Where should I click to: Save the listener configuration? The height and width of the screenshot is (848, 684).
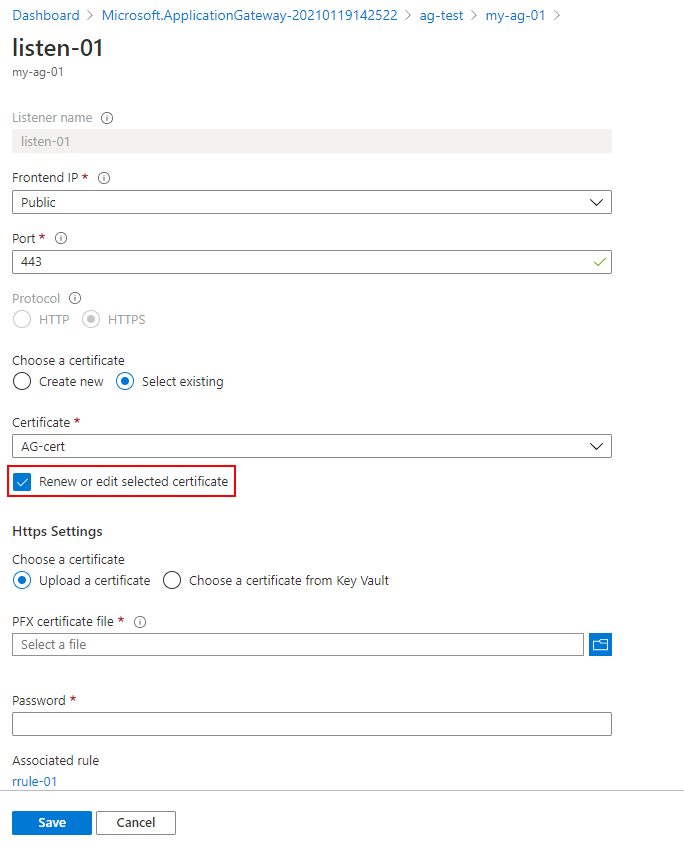52,823
